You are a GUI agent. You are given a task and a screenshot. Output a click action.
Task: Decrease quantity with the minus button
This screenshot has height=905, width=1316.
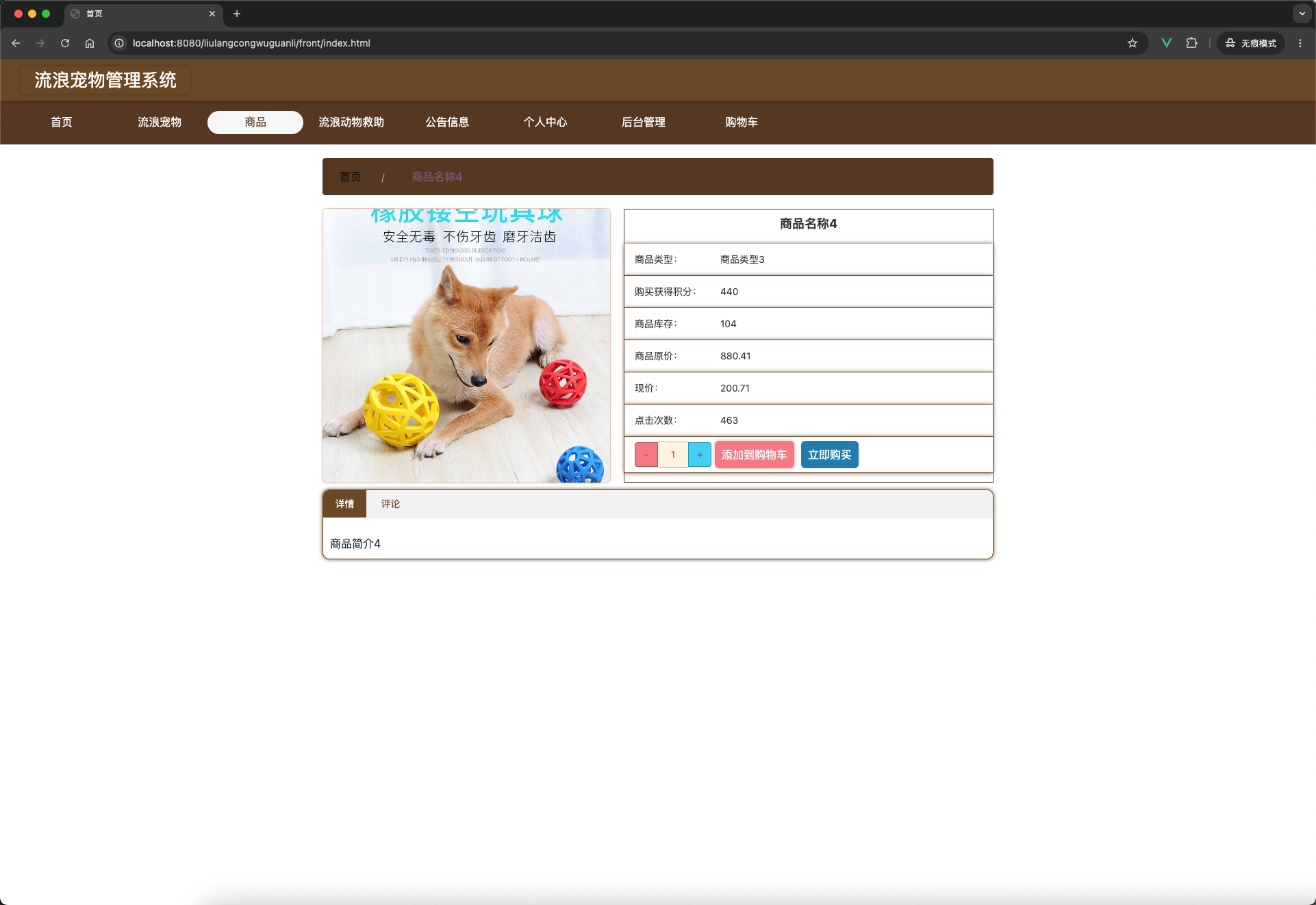point(646,455)
